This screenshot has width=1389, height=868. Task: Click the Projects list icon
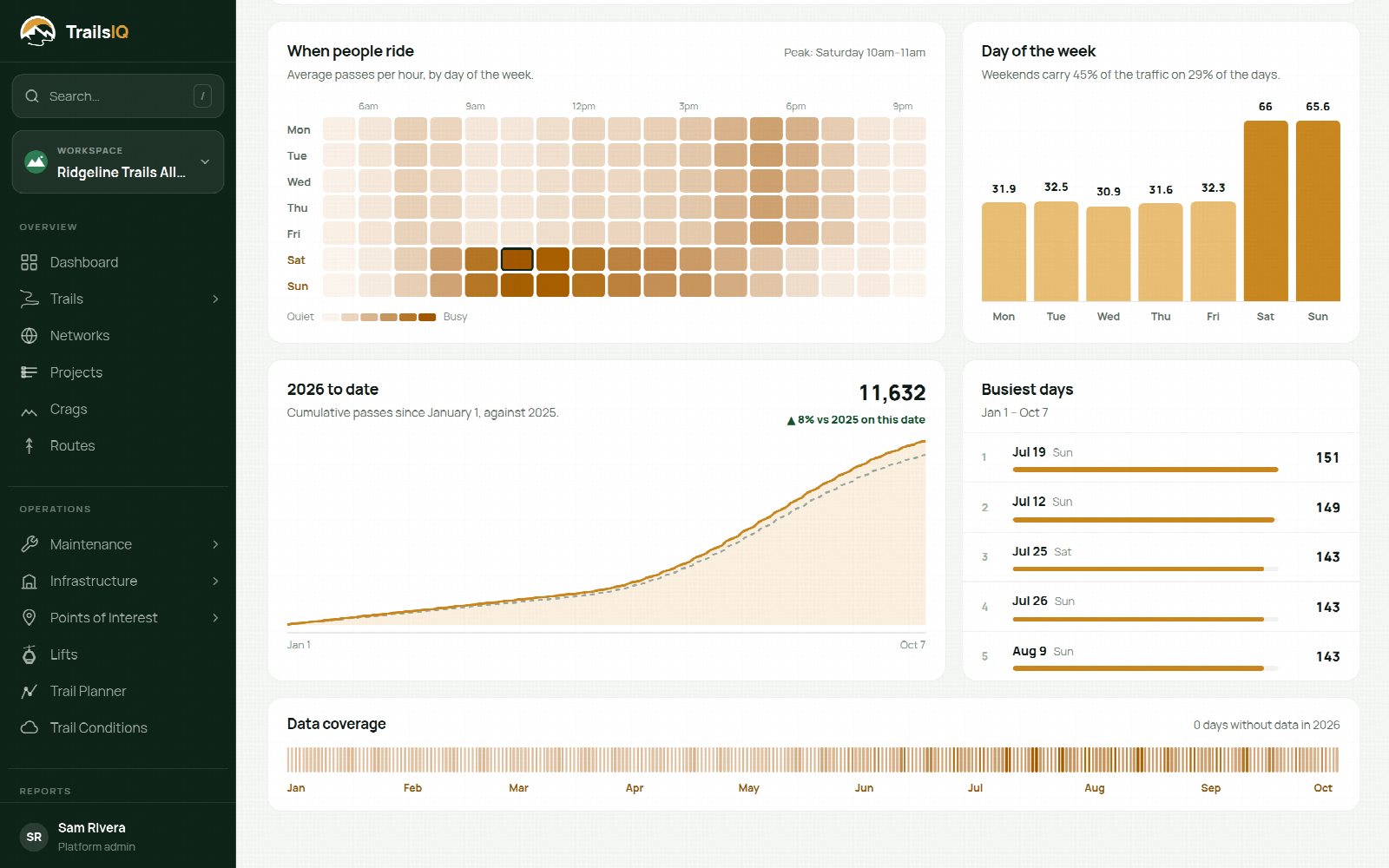coord(30,372)
